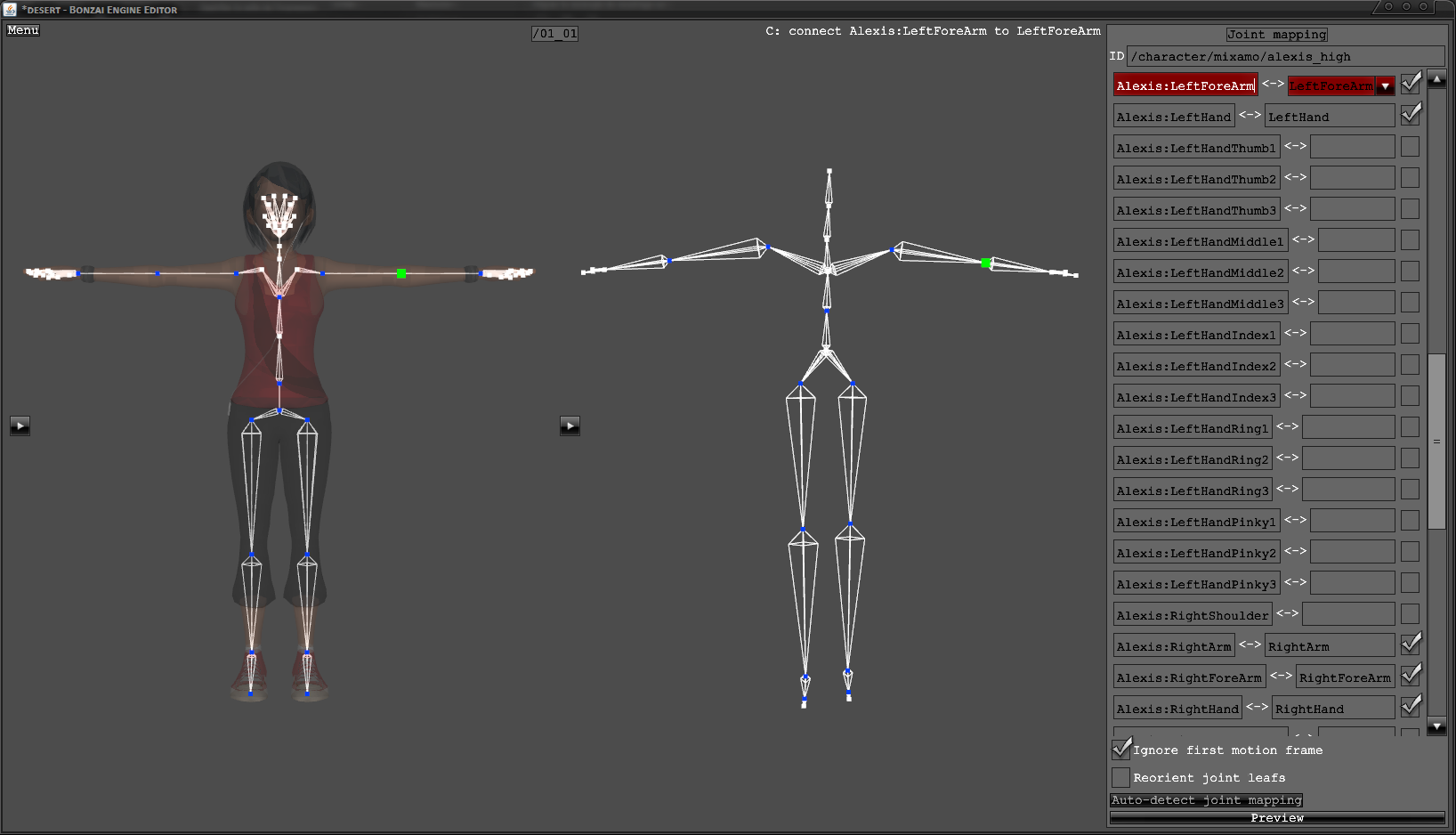Open the LeftForeArm target joint dropdown

pyautogui.click(x=1385, y=86)
